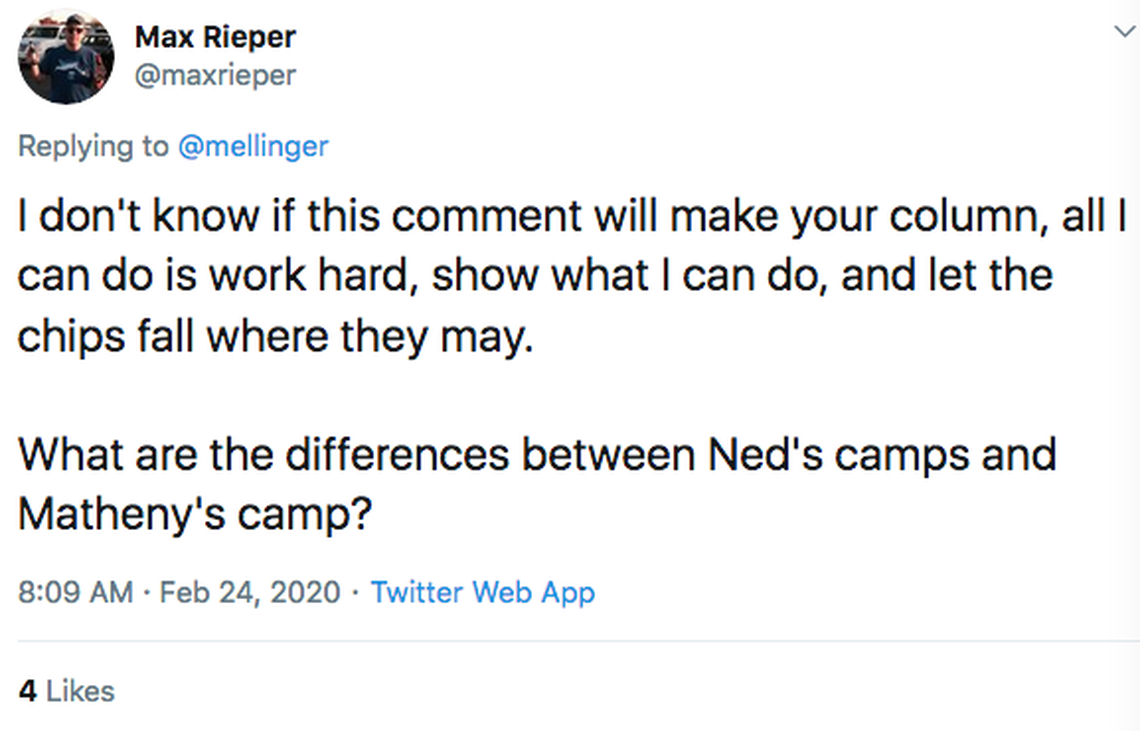This screenshot has width=1140, height=731.
Task: Click the text "Matheny's camp?"
Action: point(195,514)
